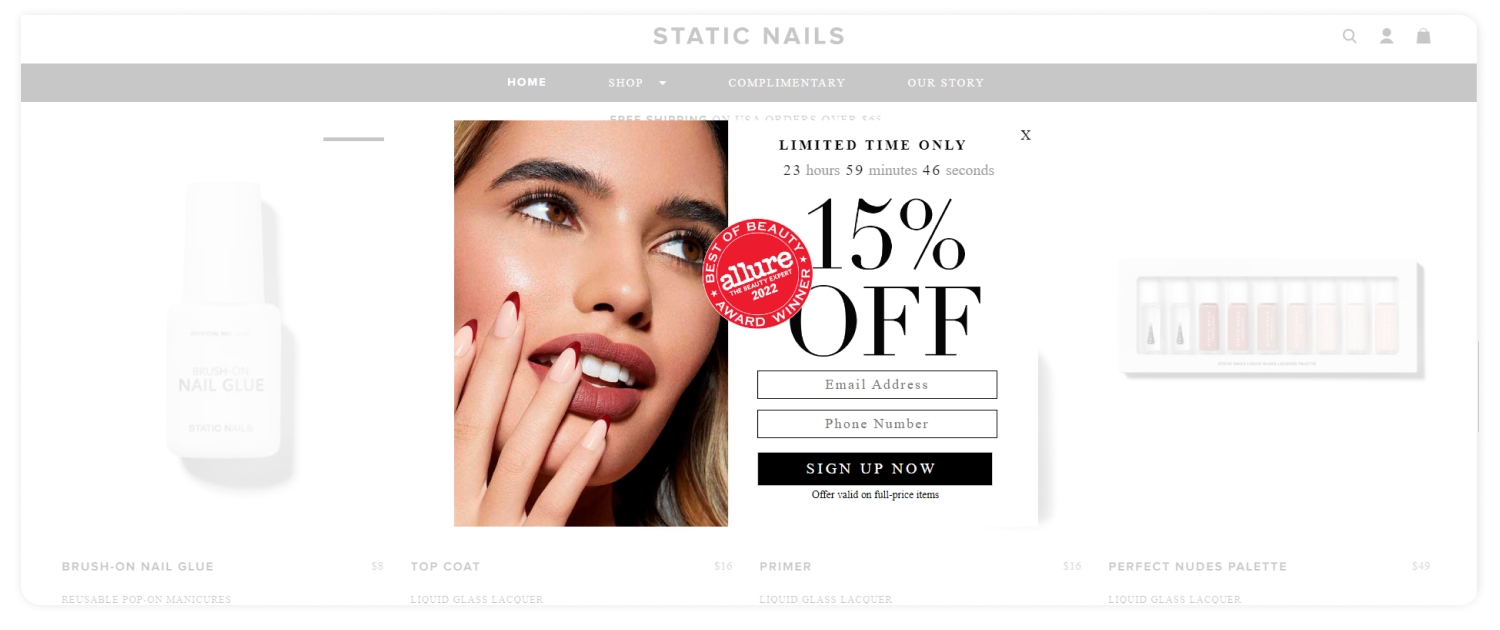
Task: Go to the Home menu item
Action: coord(527,82)
